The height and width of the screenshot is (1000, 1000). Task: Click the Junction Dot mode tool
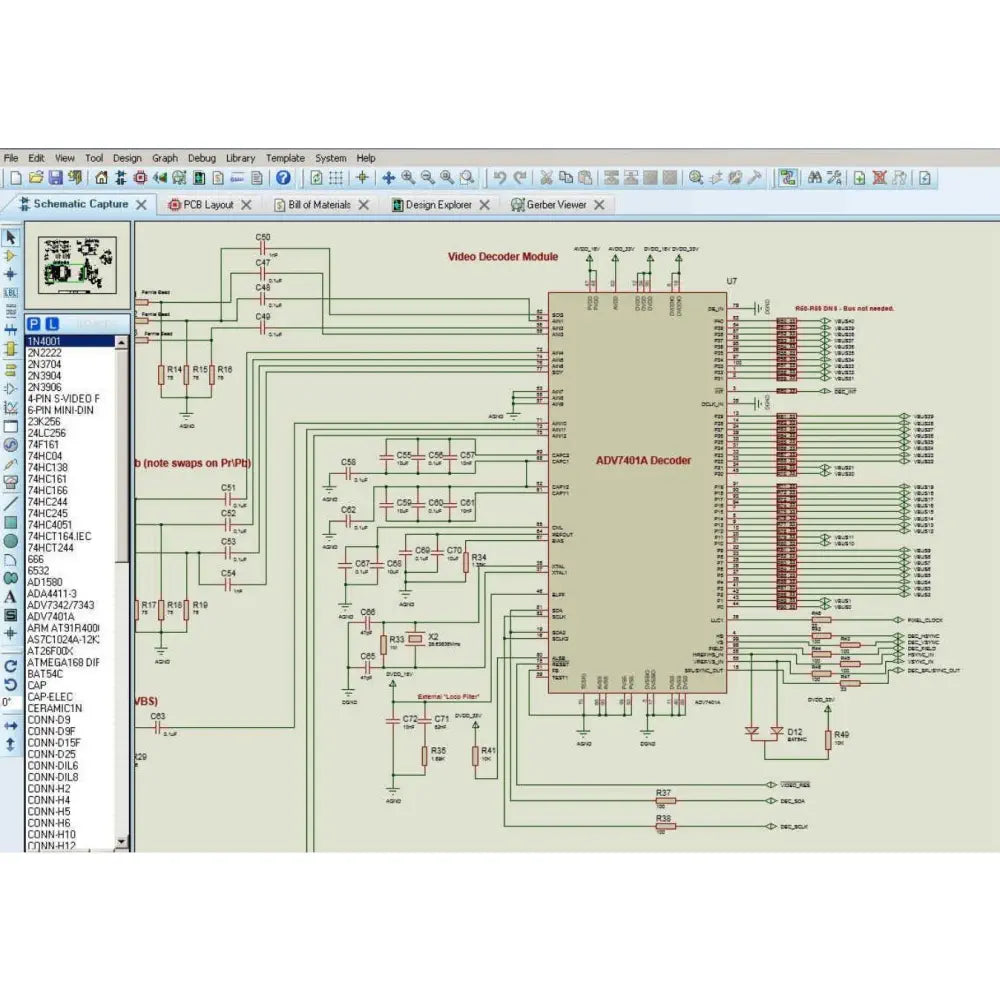tap(11, 273)
